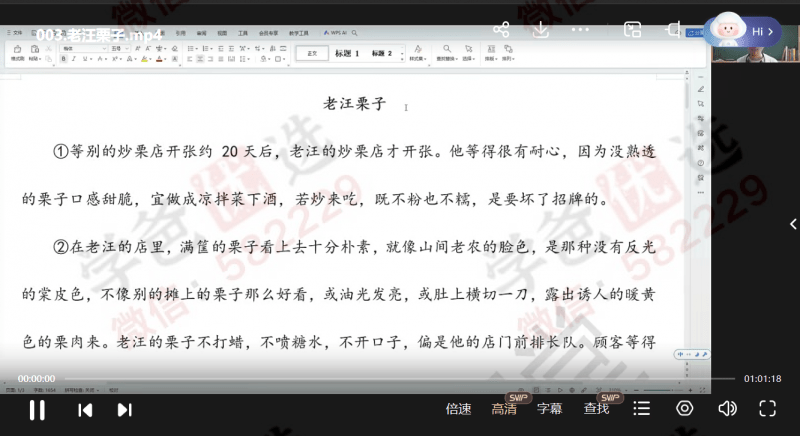Viewport: 800px width, 436px height.
Task: Increase paragraph indent
Action: click(231, 48)
